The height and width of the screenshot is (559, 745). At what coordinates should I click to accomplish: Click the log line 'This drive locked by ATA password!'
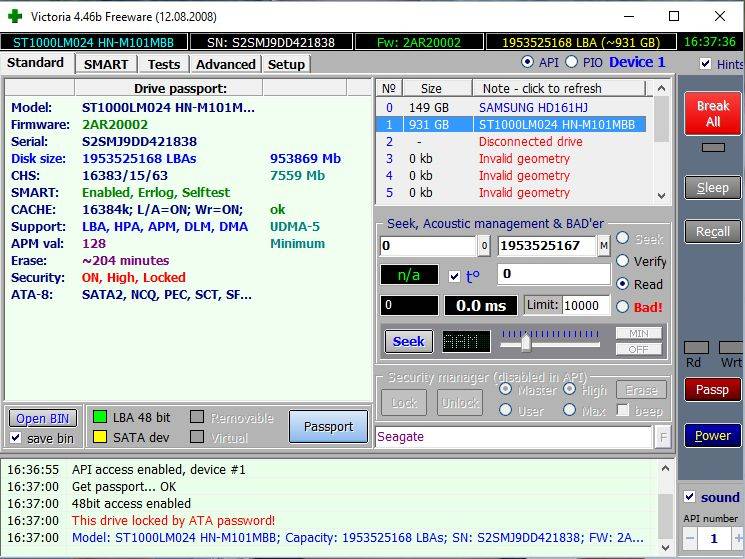173,521
